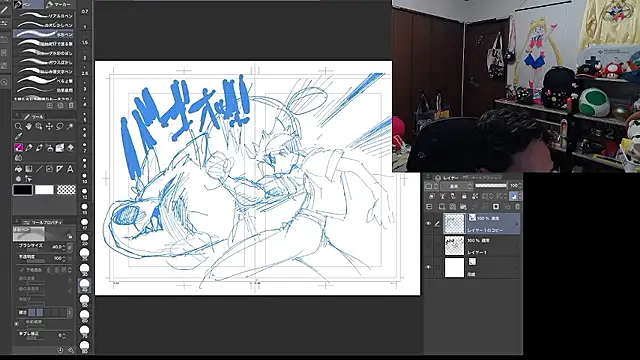
Task: Switch to the tab beside レイヤー
Action: pos(482,178)
